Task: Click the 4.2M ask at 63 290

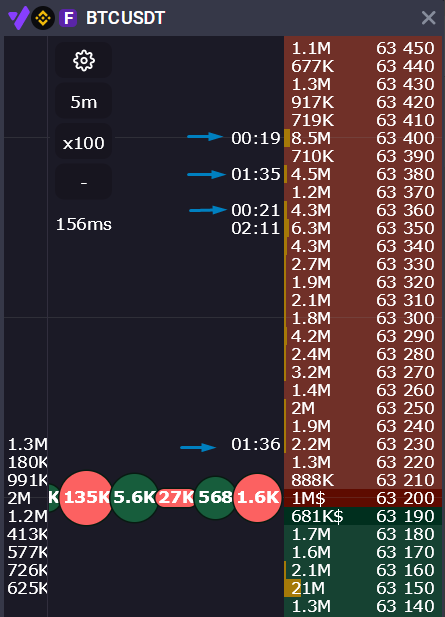Action: pyautogui.click(x=363, y=336)
